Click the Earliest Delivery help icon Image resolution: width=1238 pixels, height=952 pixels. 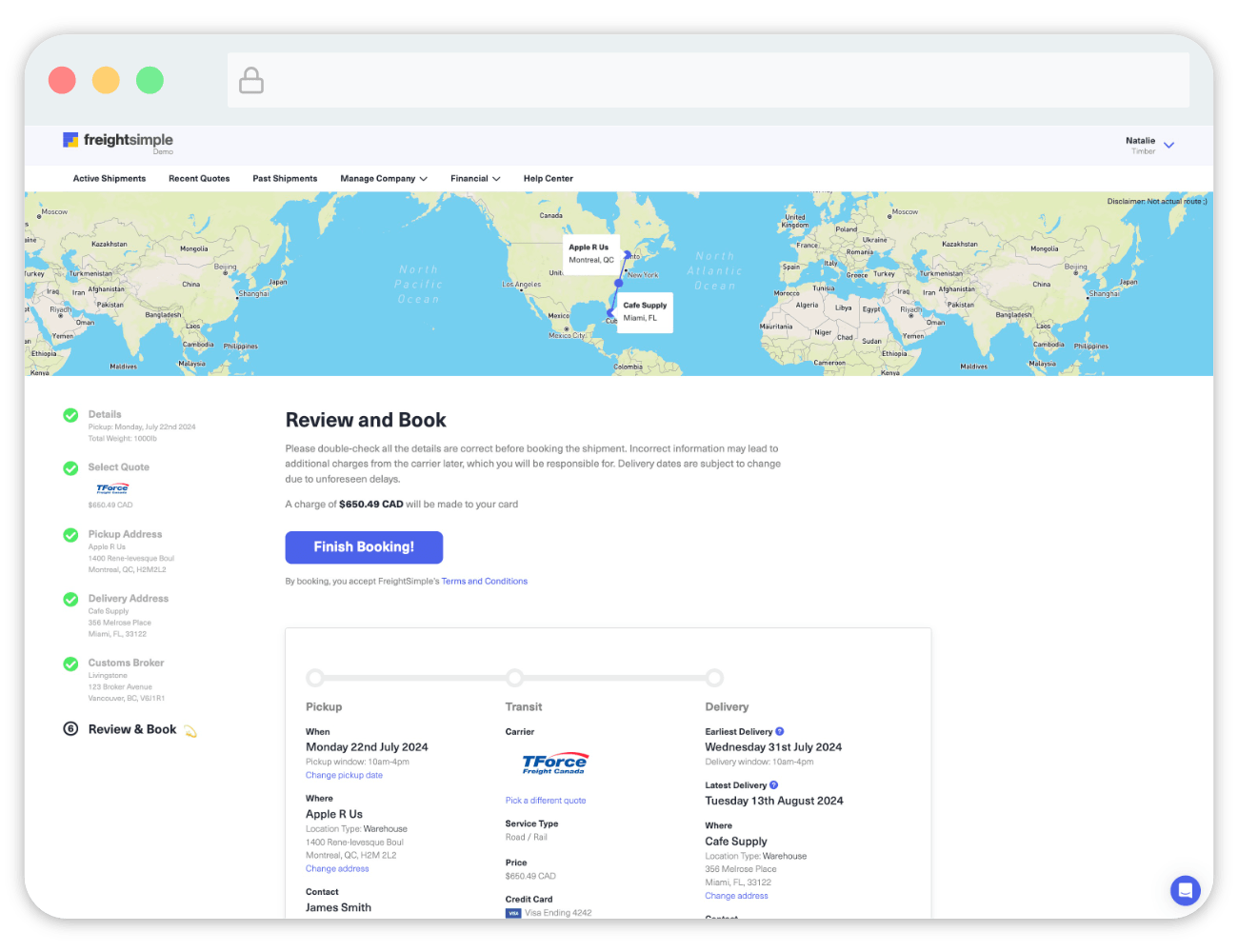click(780, 731)
